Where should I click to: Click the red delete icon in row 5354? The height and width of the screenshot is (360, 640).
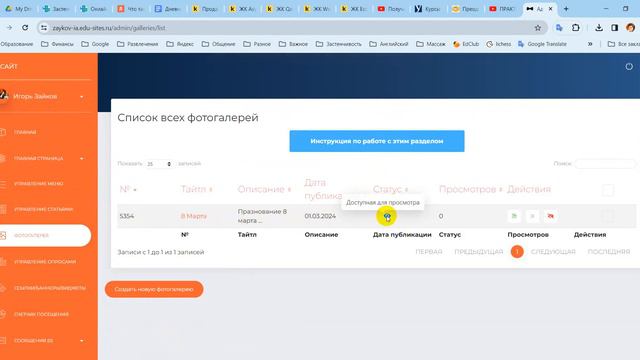551,216
